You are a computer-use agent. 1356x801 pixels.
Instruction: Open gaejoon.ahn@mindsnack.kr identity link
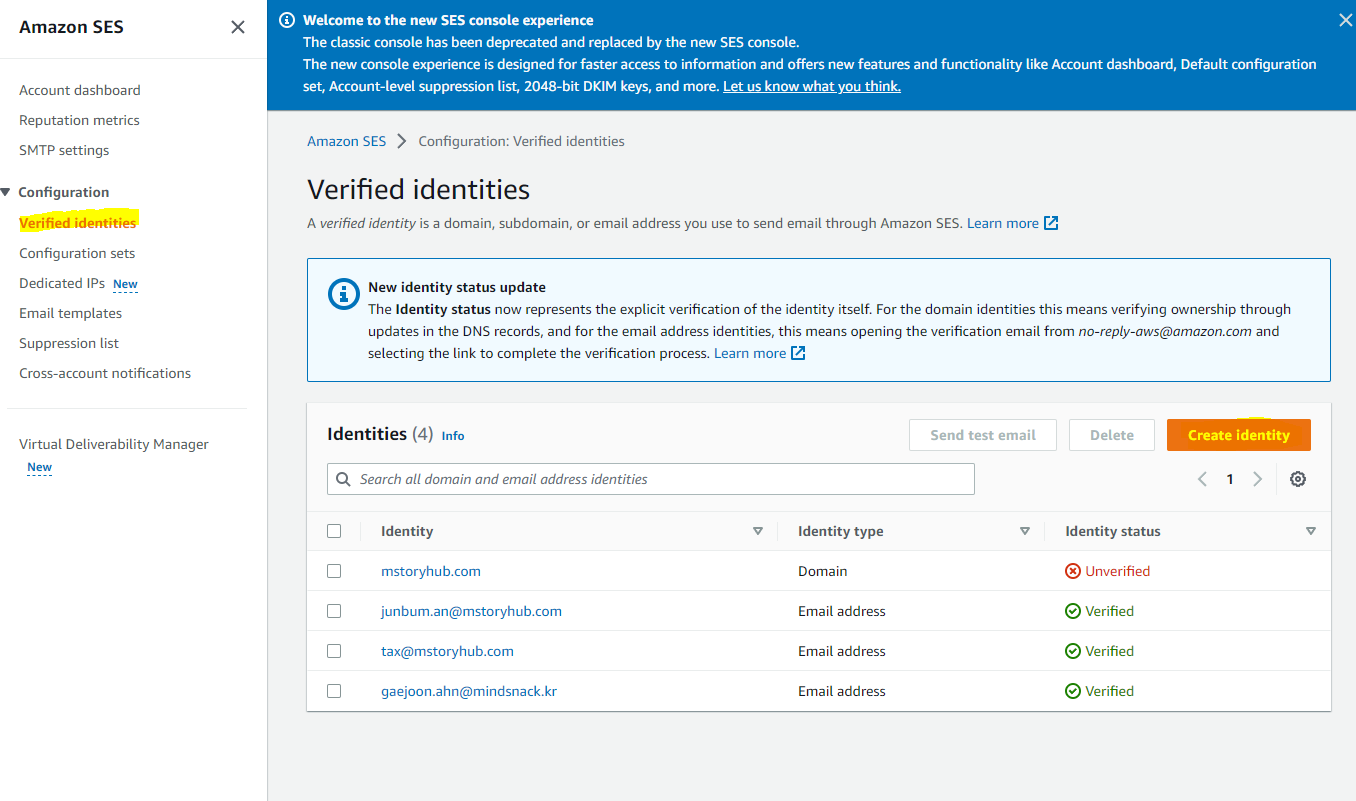[469, 691]
